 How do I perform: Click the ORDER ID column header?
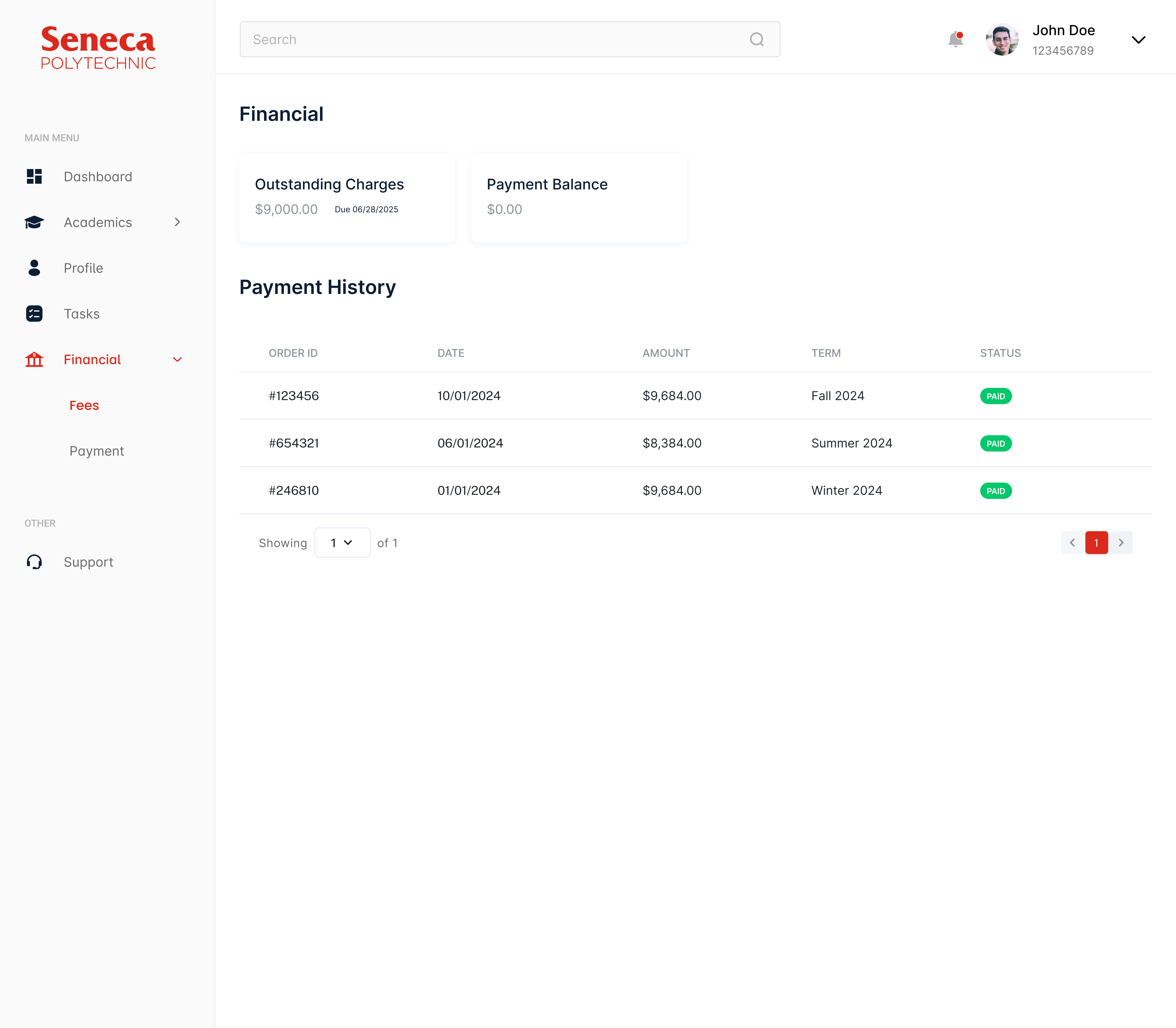[x=293, y=353]
